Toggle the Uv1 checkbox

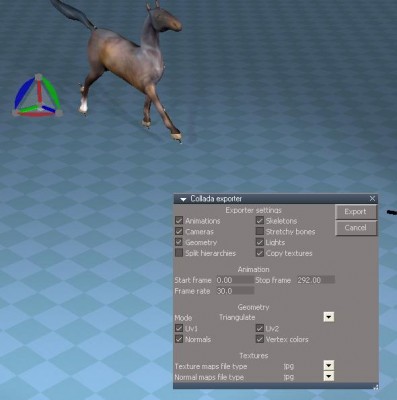[179, 328]
